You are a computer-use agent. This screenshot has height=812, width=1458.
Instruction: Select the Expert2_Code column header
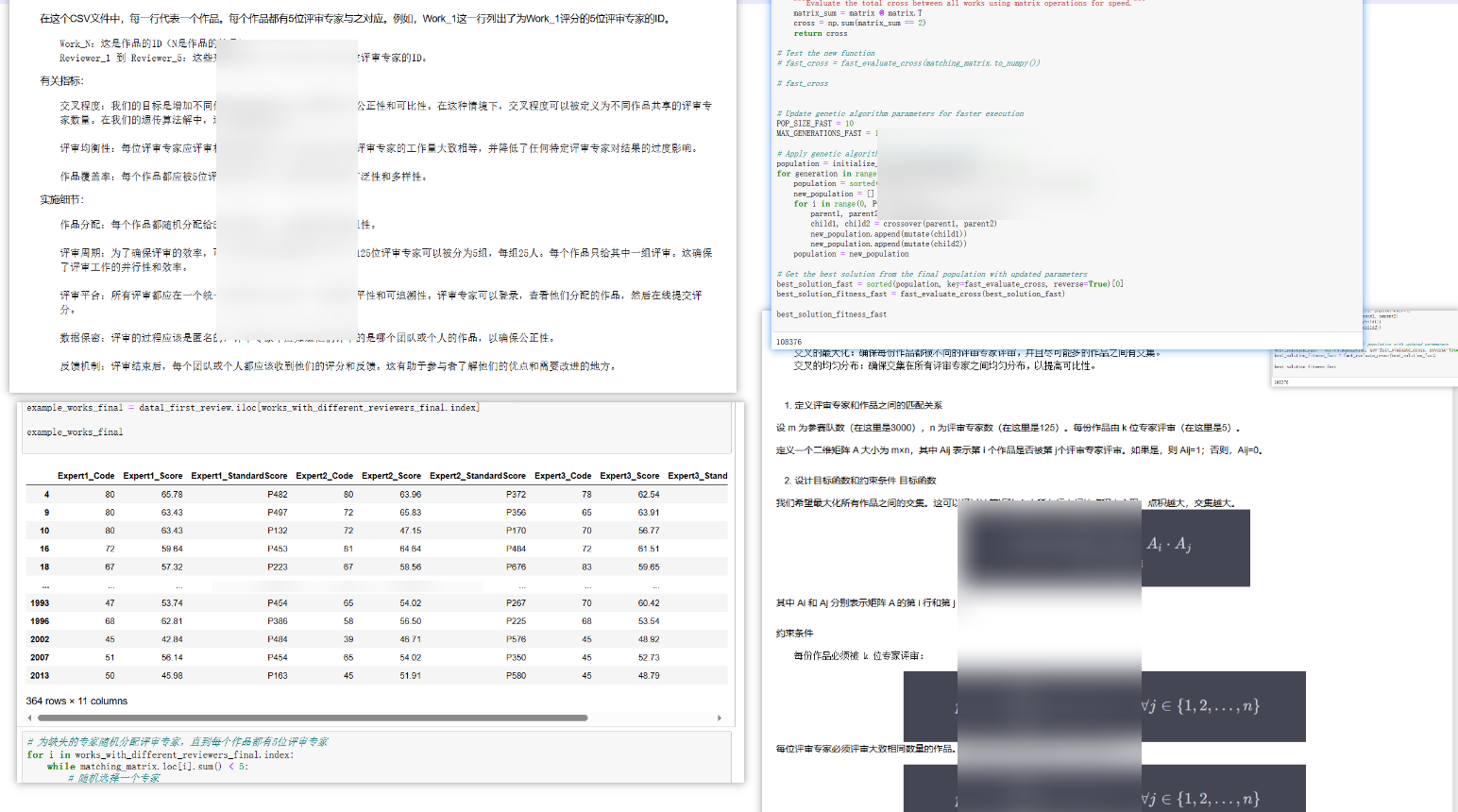click(x=324, y=476)
